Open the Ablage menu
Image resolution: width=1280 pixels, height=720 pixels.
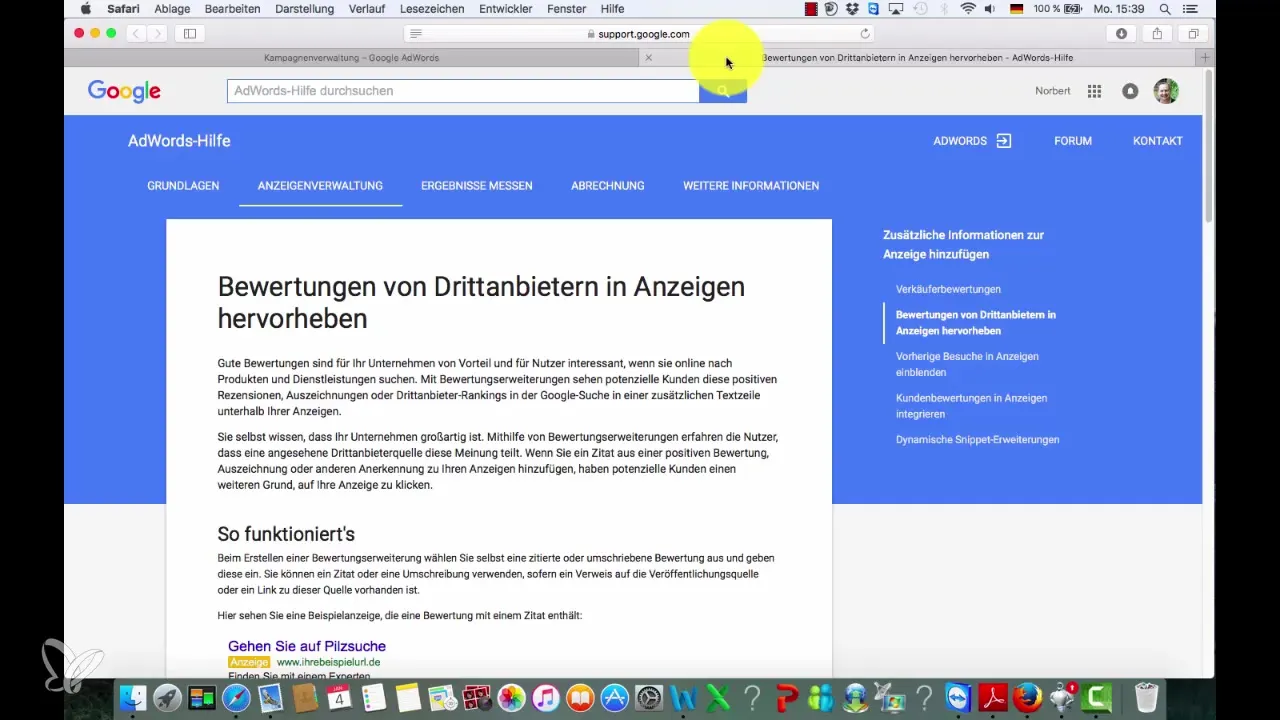171,9
